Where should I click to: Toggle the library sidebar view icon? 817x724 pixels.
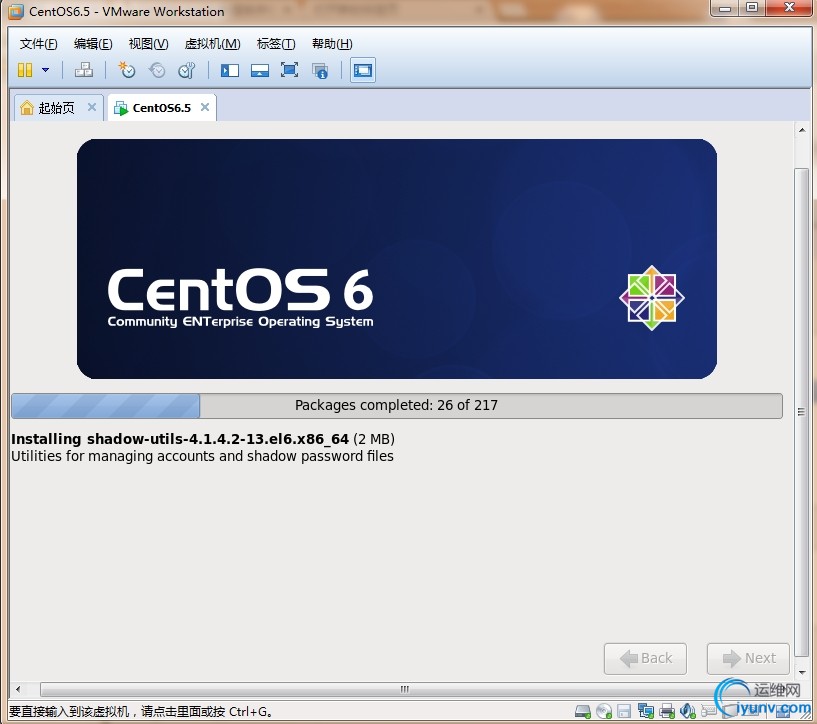[230, 70]
